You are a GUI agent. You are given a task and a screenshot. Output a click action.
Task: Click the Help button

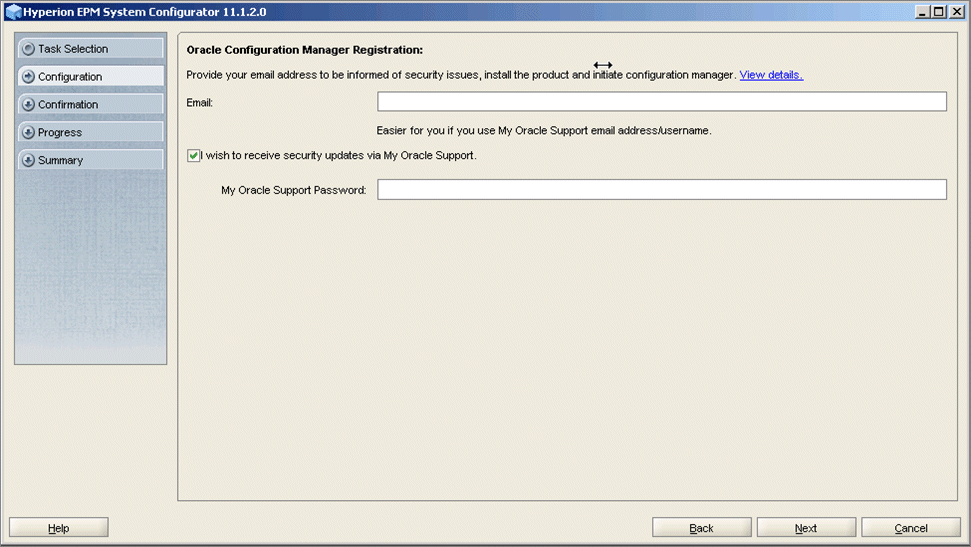click(59, 528)
